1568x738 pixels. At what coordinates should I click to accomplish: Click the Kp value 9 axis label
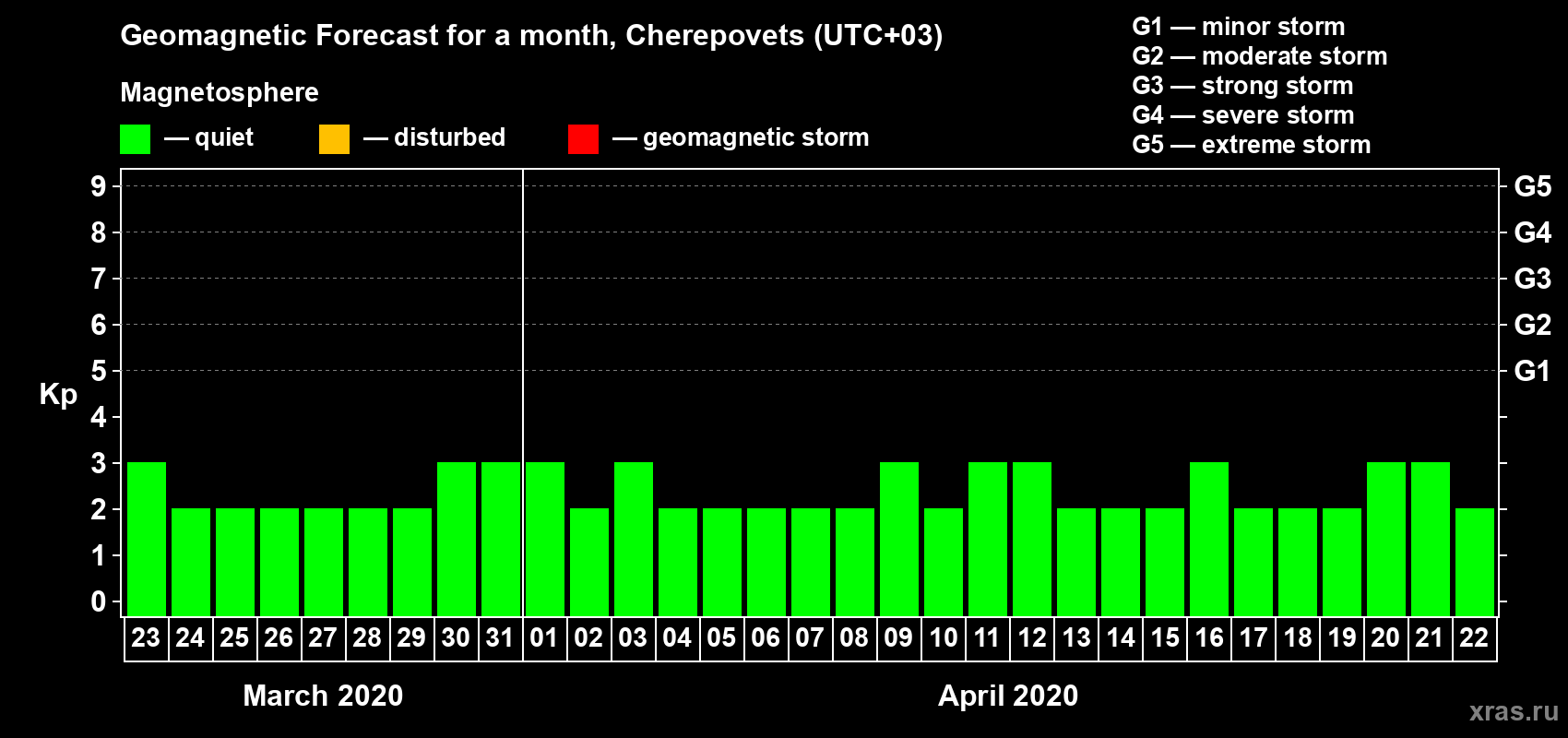point(99,186)
